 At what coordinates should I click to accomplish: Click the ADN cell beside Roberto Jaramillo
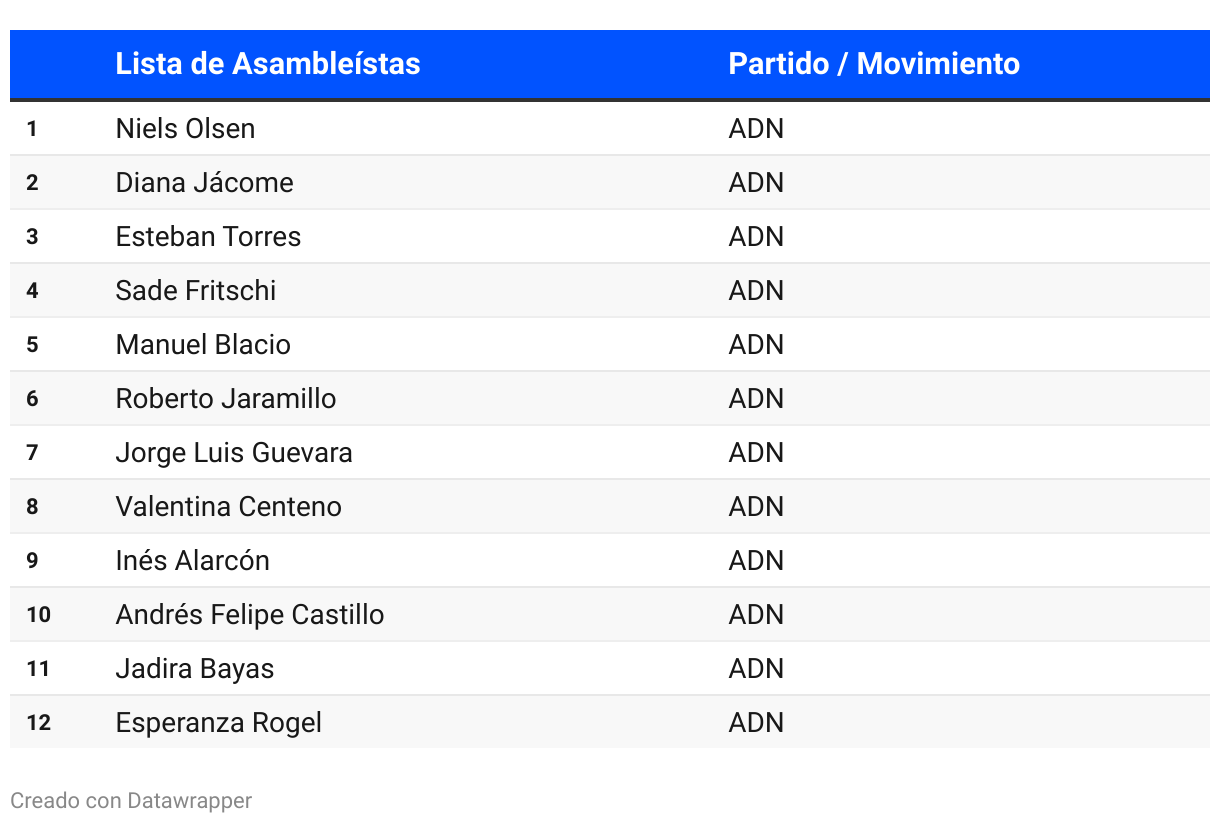click(x=756, y=399)
